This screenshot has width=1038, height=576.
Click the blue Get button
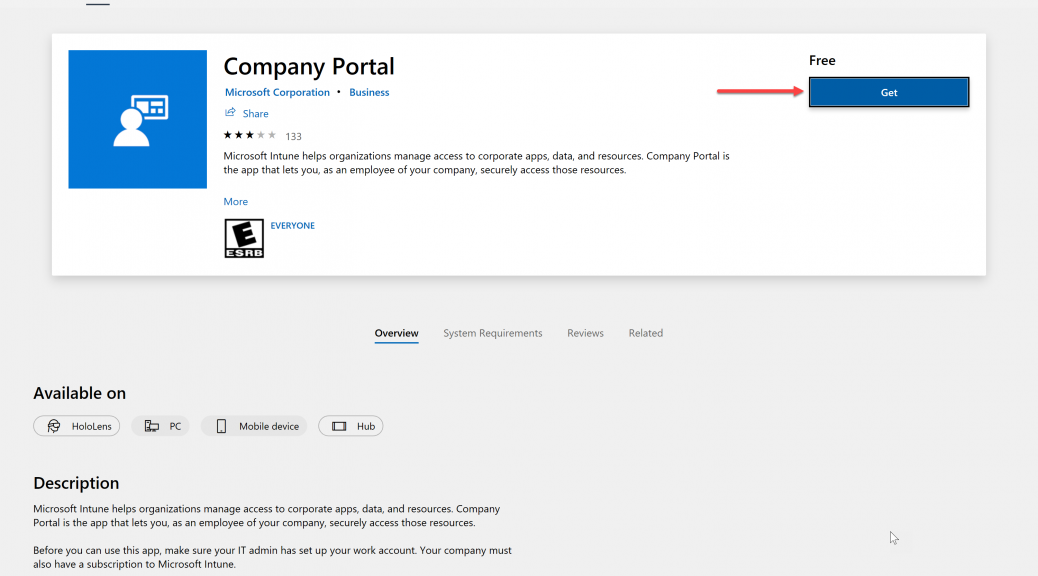click(888, 92)
